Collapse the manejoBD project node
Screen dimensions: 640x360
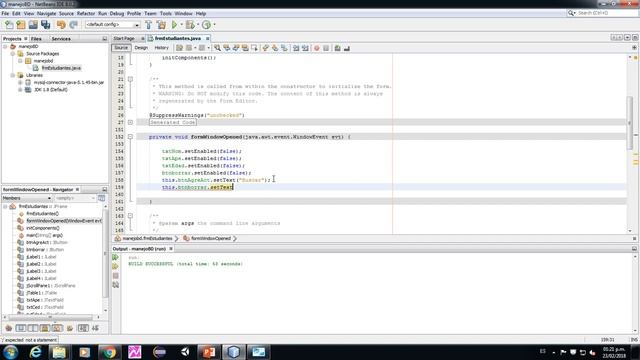(5, 47)
